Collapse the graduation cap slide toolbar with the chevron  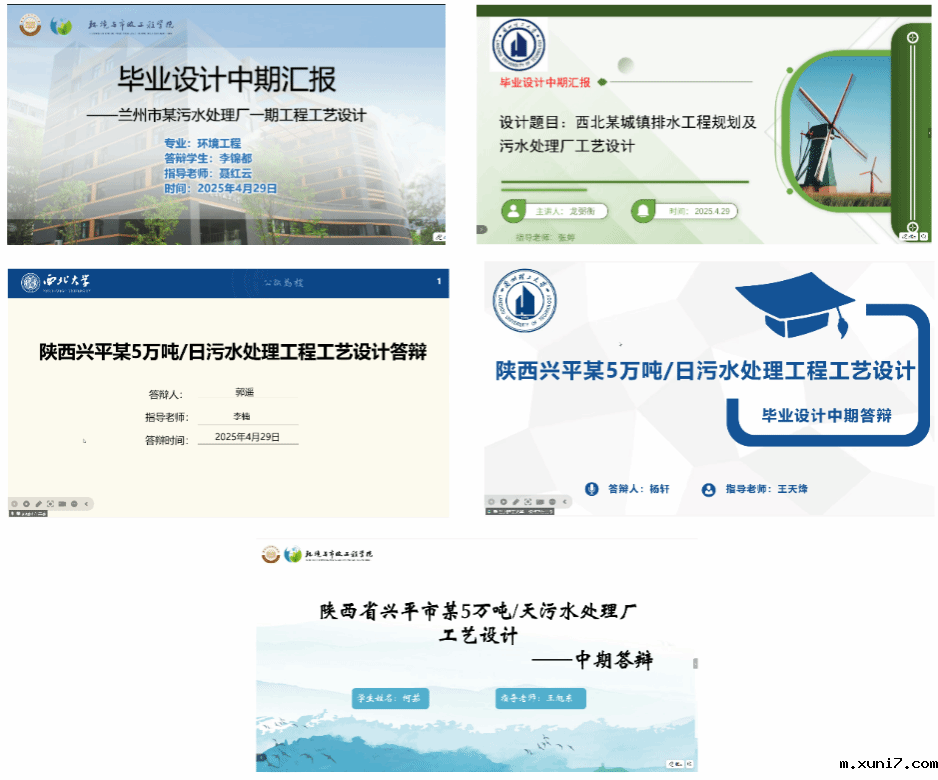click(565, 500)
